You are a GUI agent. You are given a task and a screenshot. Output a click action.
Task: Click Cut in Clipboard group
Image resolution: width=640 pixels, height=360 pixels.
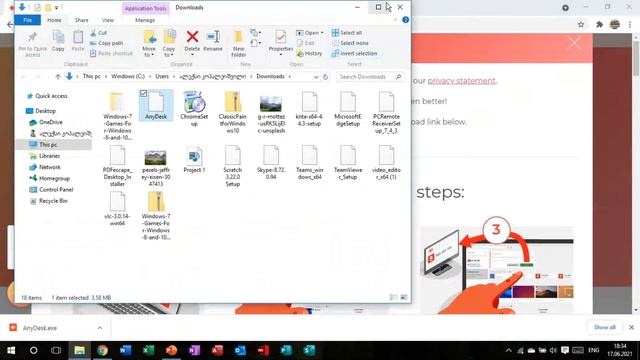[x=99, y=33]
